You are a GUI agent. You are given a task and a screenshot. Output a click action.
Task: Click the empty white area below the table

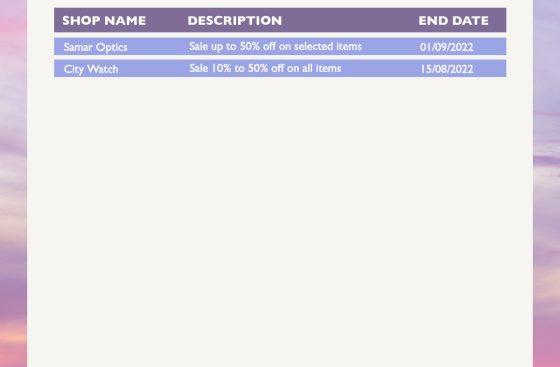tap(280, 221)
